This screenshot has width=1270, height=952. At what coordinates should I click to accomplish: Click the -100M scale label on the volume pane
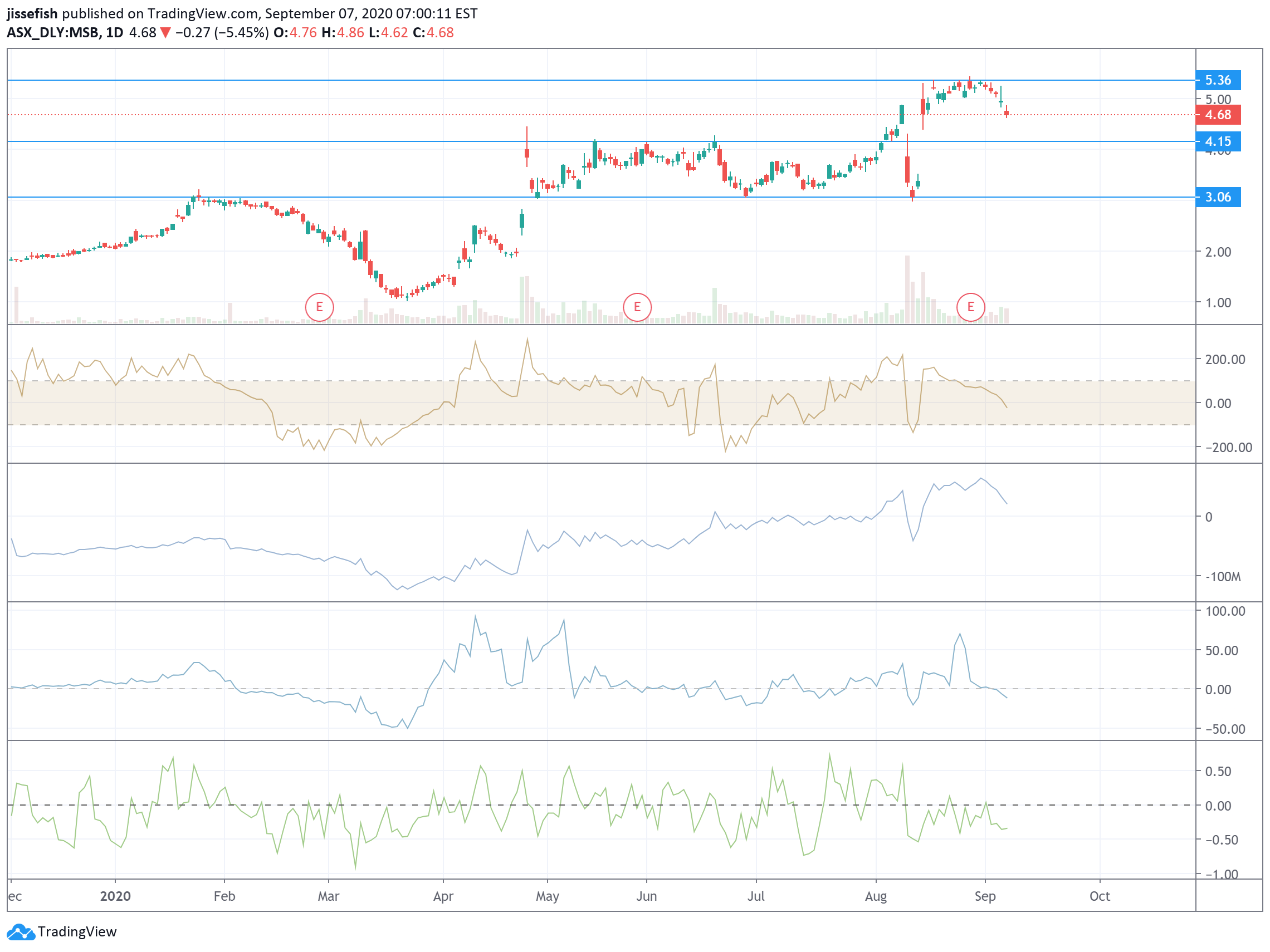pyautogui.click(x=1224, y=577)
